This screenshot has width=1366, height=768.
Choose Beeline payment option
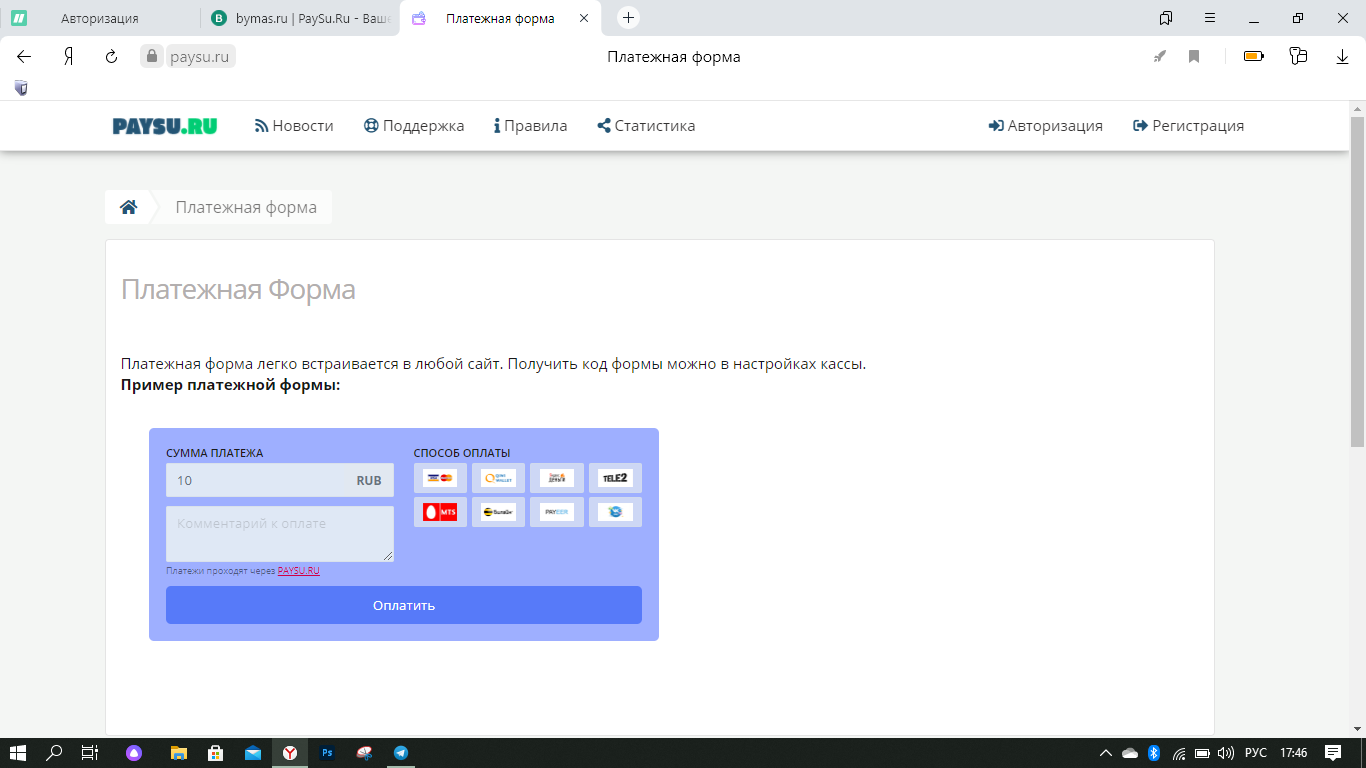coord(498,512)
